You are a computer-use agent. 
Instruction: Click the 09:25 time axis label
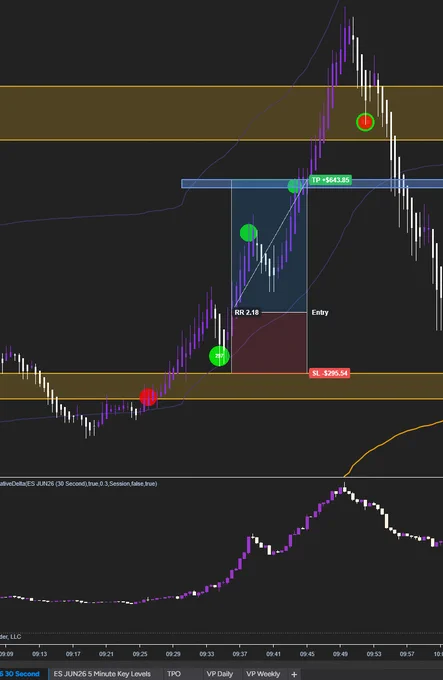[140, 654]
